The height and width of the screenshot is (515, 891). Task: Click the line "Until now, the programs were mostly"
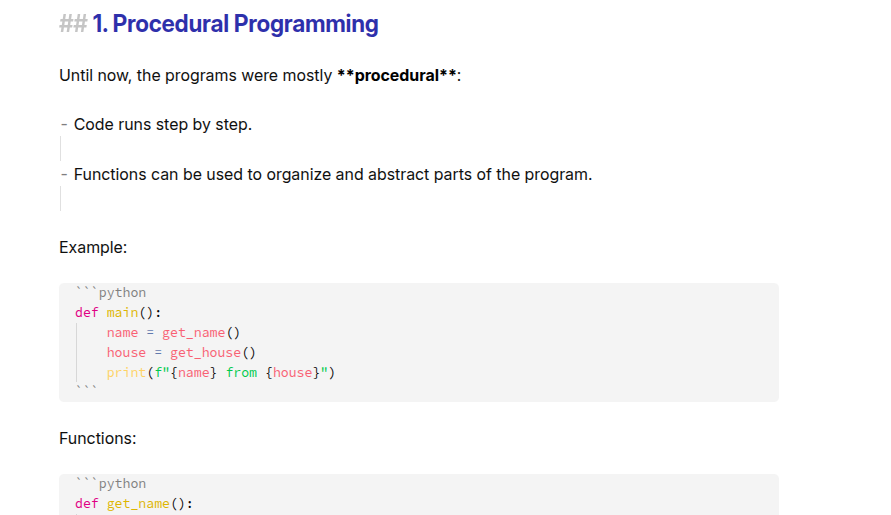195,76
